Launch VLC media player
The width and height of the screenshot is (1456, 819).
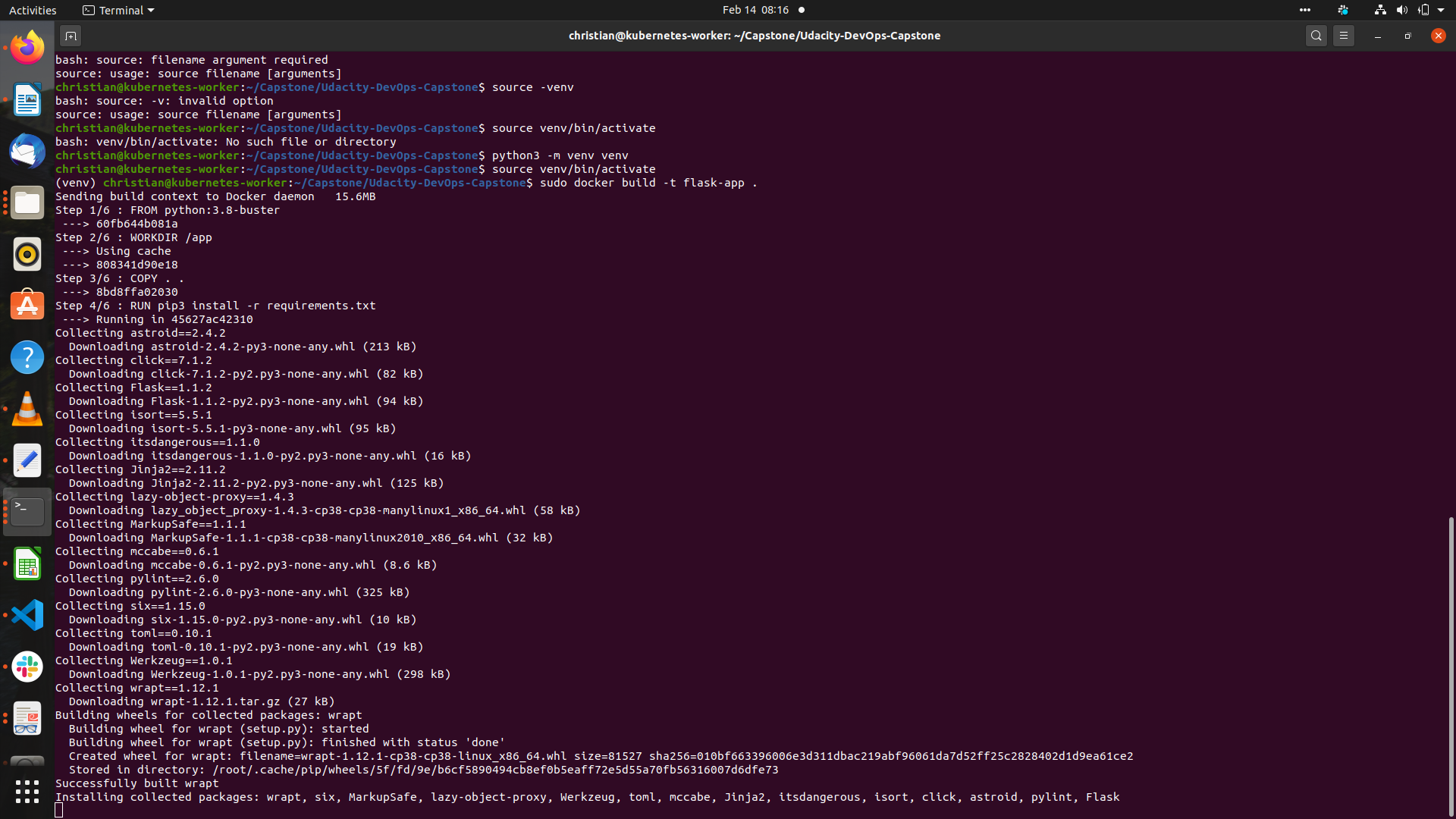[x=27, y=409]
